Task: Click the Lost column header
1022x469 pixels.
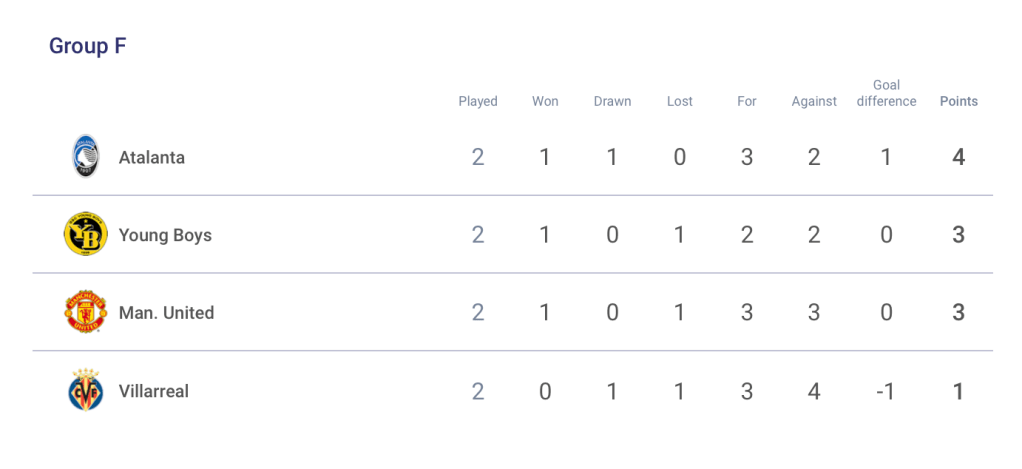Action: point(680,101)
